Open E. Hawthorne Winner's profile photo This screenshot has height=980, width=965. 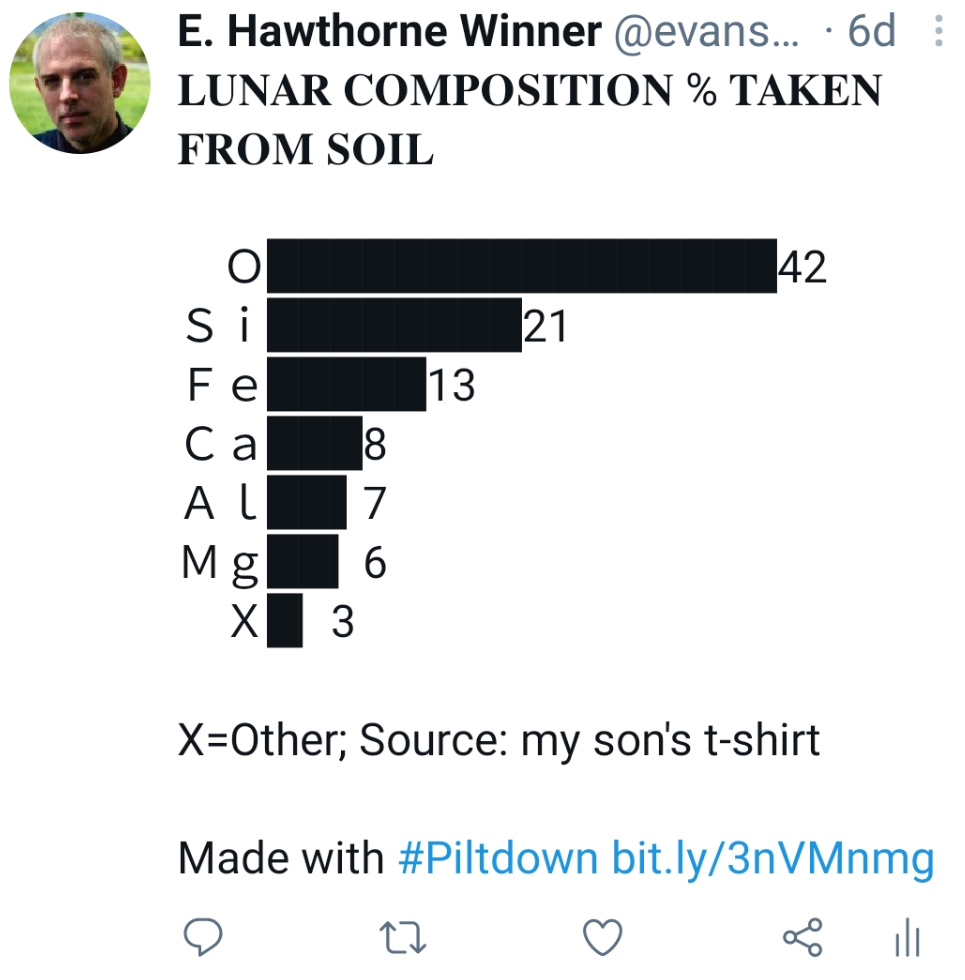(79, 82)
